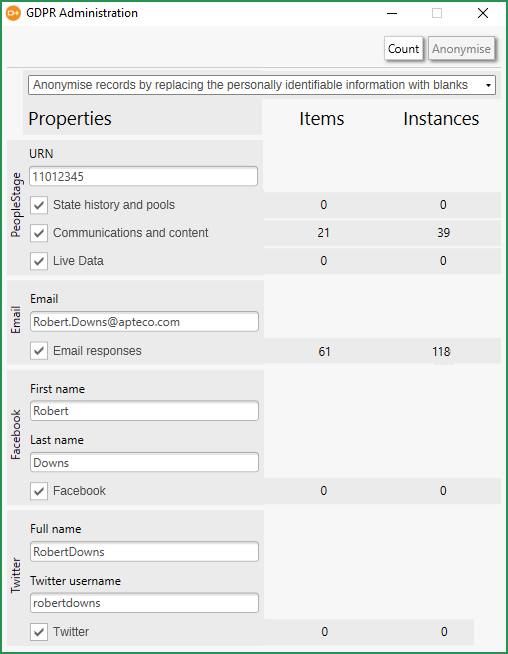Toggle the Facebook checkbox

pos(39,491)
